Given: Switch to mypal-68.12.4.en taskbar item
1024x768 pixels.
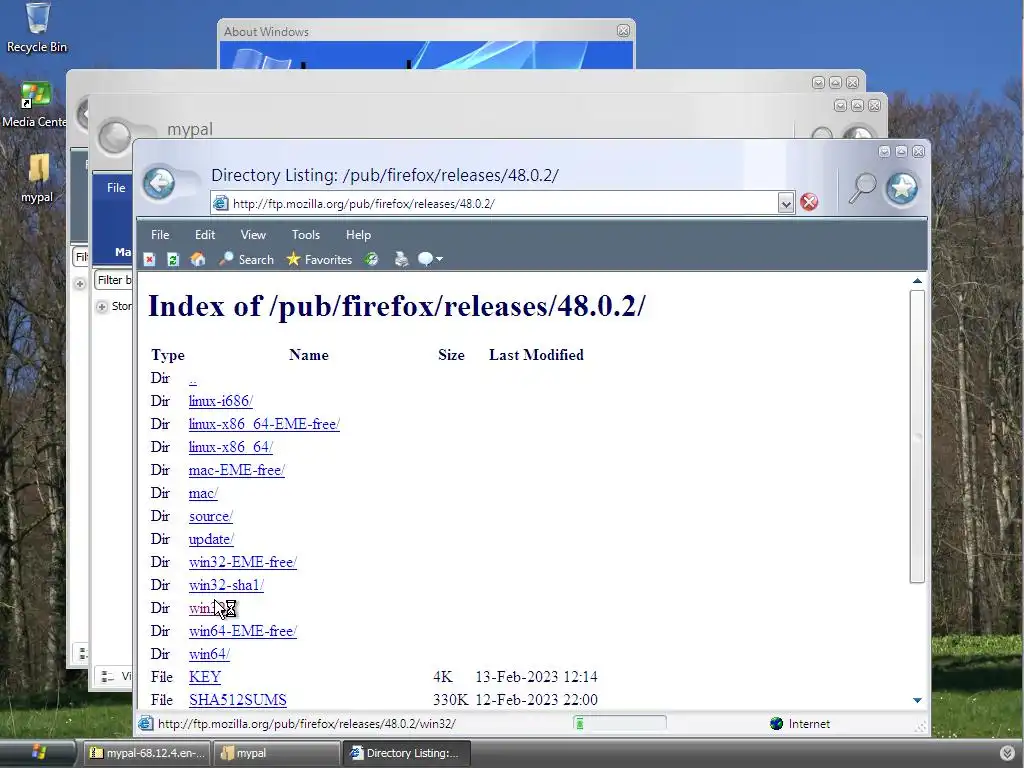Looking at the screenshot, I should [x=147, y=753].
